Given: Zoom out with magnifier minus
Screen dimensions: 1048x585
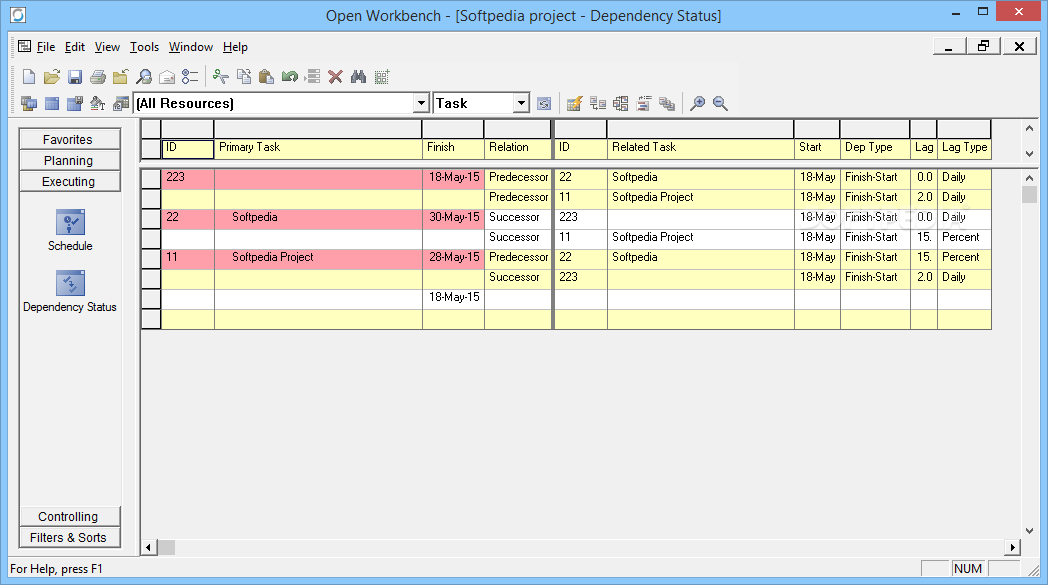Looking at the screenshot, I should 720,104.
